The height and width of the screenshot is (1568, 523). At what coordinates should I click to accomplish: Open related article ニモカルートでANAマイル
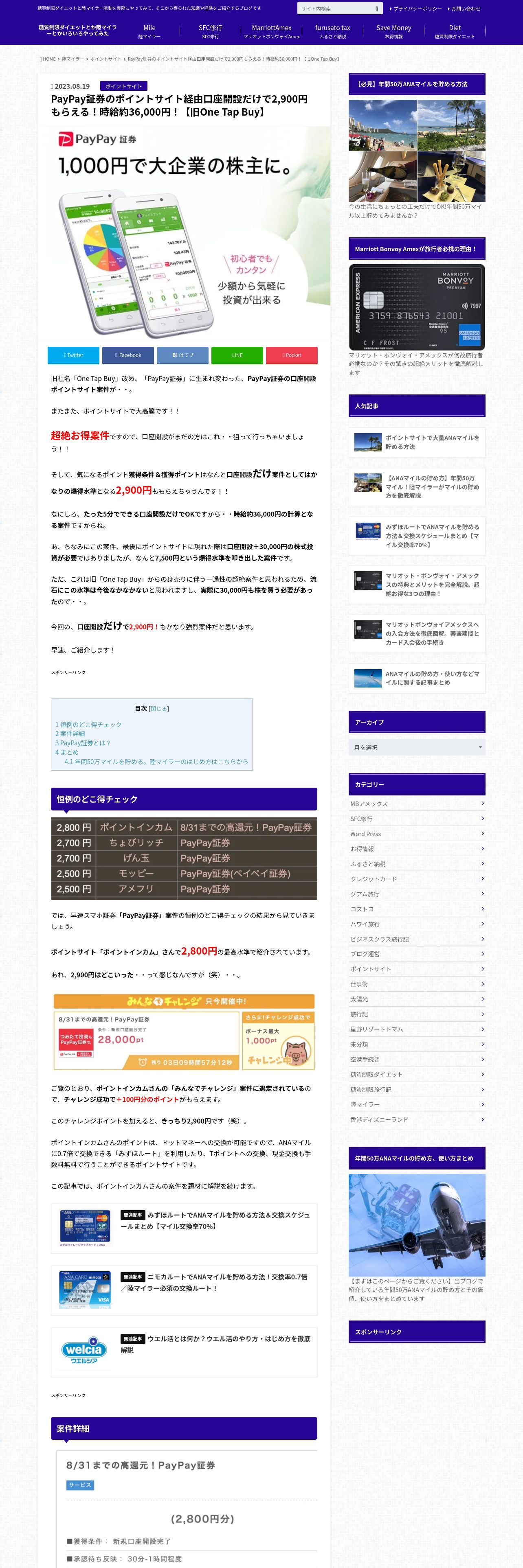click(184, 1290)
